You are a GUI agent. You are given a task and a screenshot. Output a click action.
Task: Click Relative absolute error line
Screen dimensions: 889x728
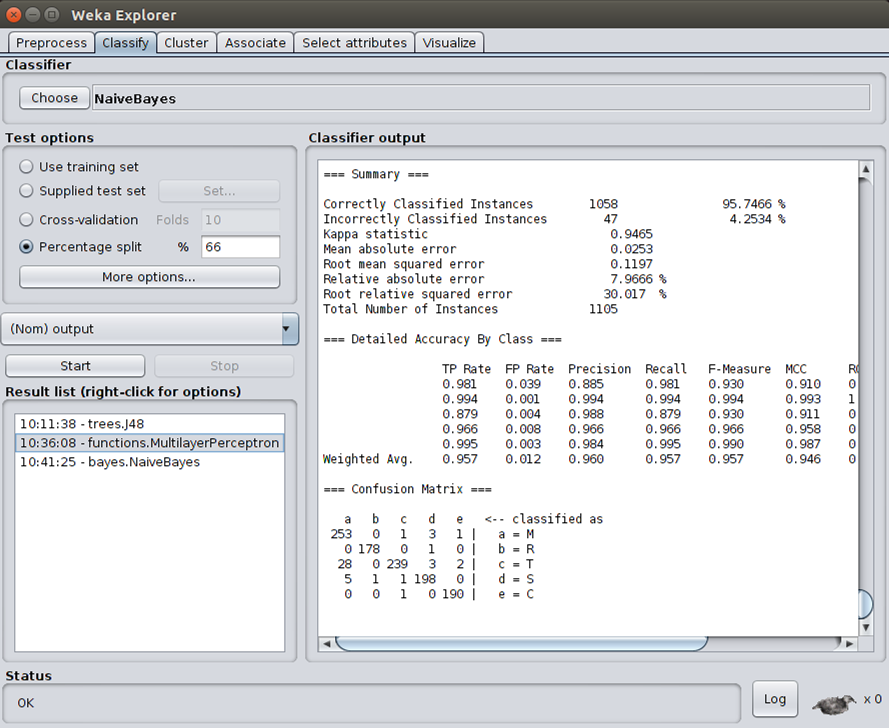(x=495, y=279)
